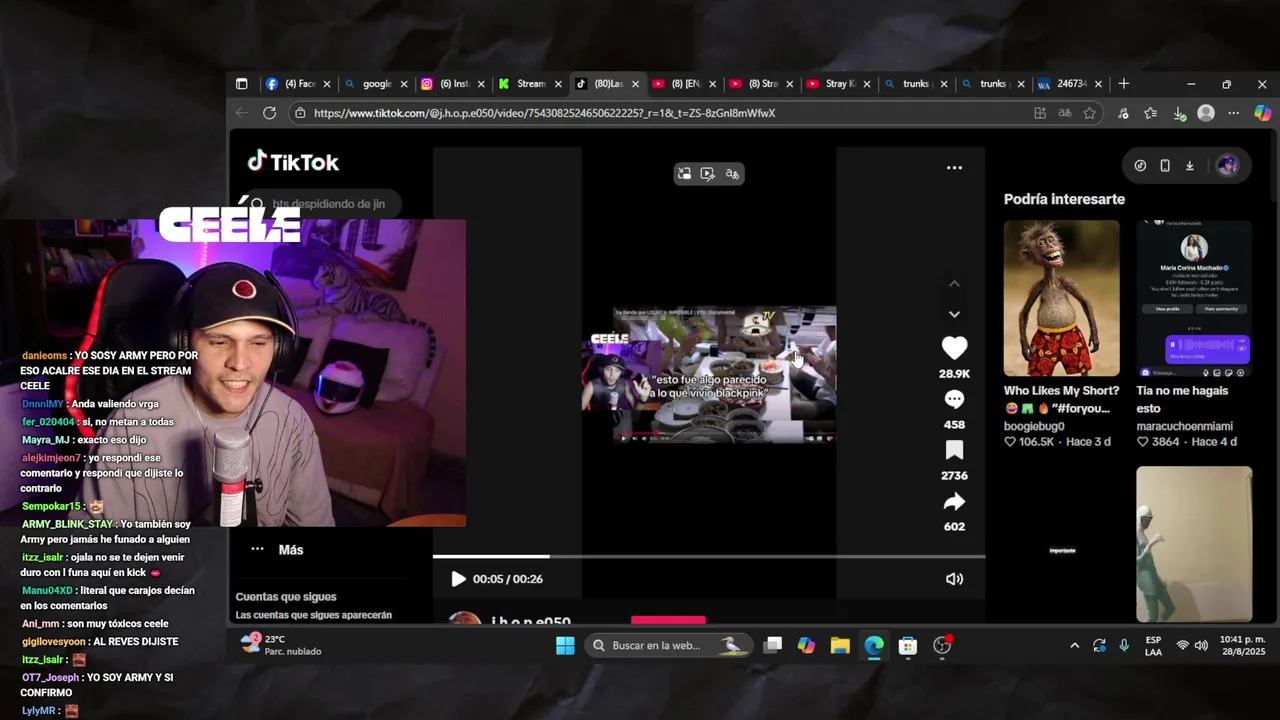
Task: Open the Copilot sidebar icon
Action: pos(1262,113)
